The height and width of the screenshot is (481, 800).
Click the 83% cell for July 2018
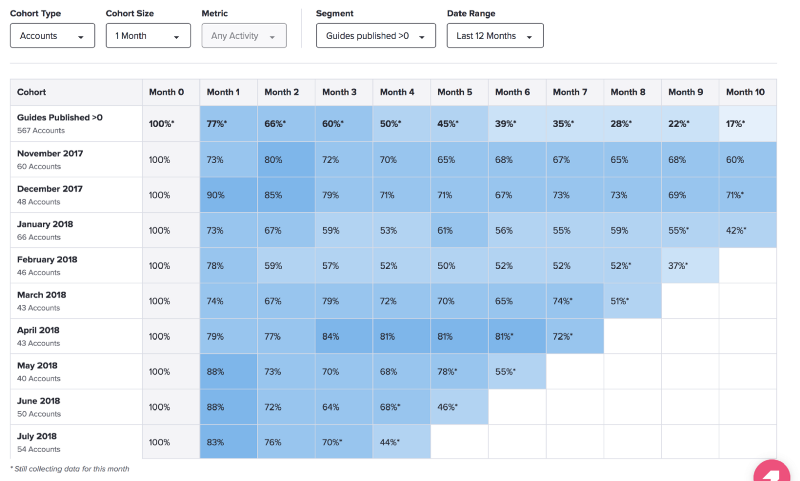pyautogui.click(x=229, y=442)
